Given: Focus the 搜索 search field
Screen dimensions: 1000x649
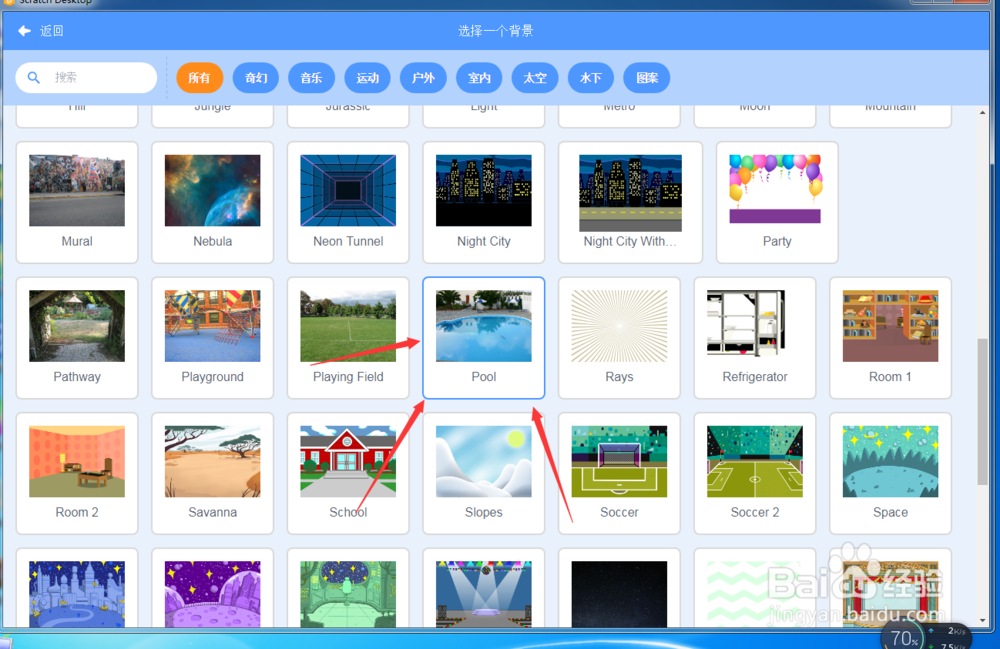Looking at the screenshot, I should tap(86, 78).
